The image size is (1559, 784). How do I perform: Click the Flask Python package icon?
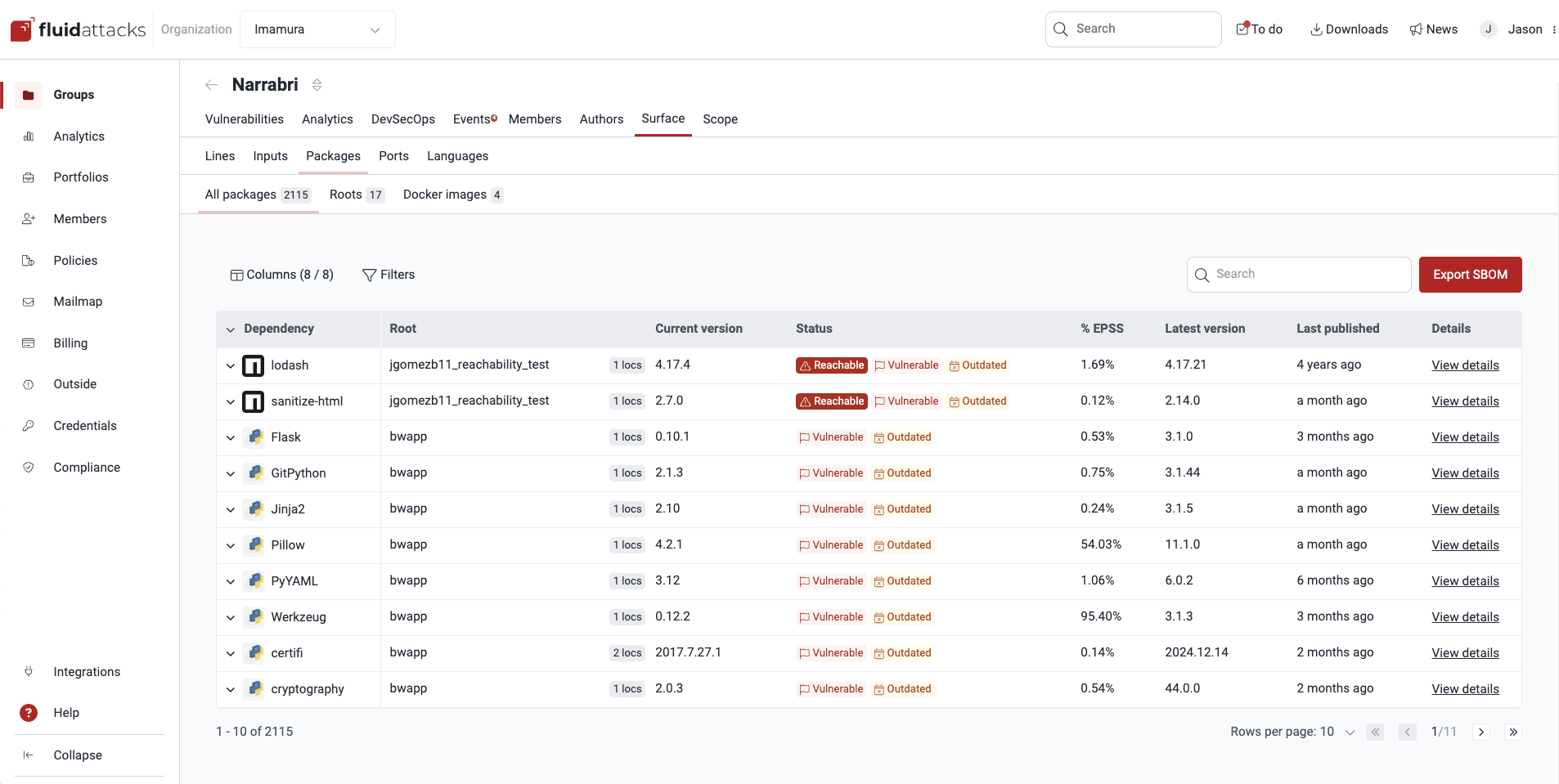(255, 437)
